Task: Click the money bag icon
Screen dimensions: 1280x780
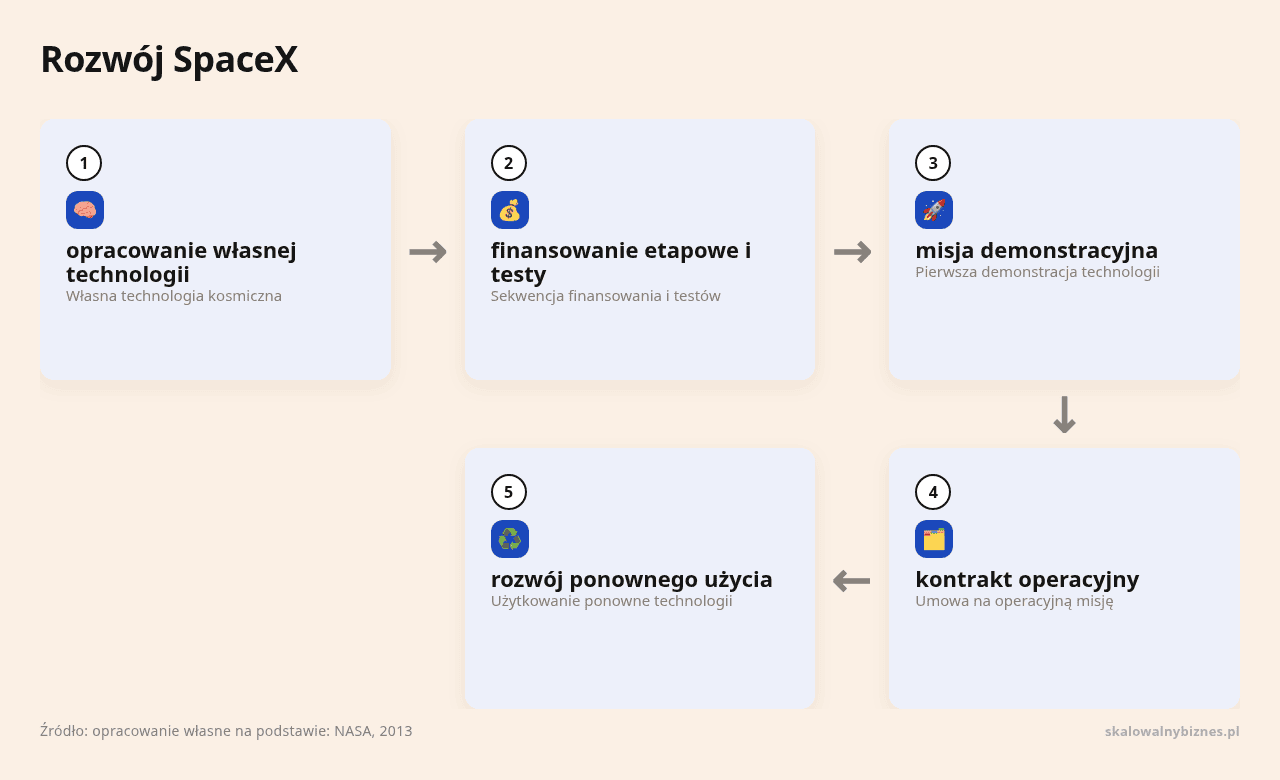Action: [510, 210]
